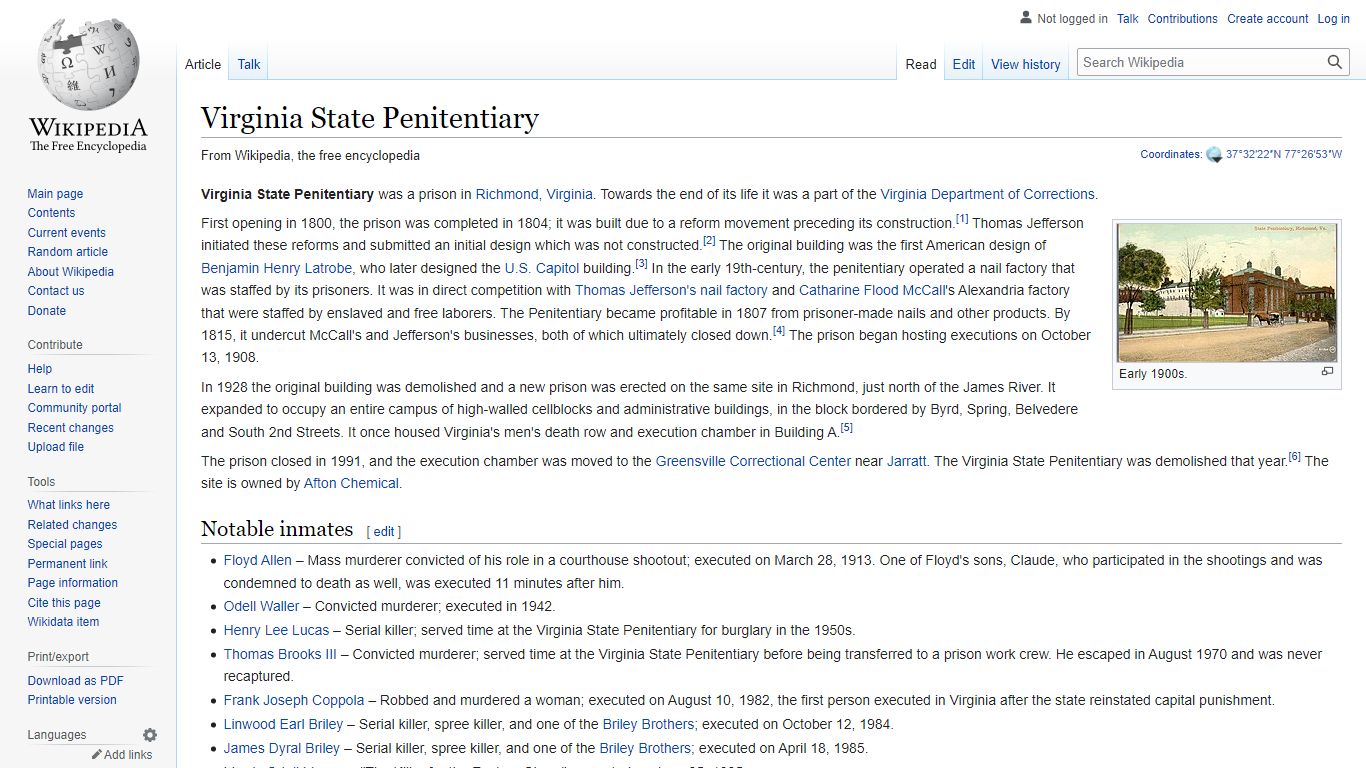The width and height of the screenshot is (1366, 768).
Task: Open Henry Lee Lucas link
Action: click(x=276, y=630)
